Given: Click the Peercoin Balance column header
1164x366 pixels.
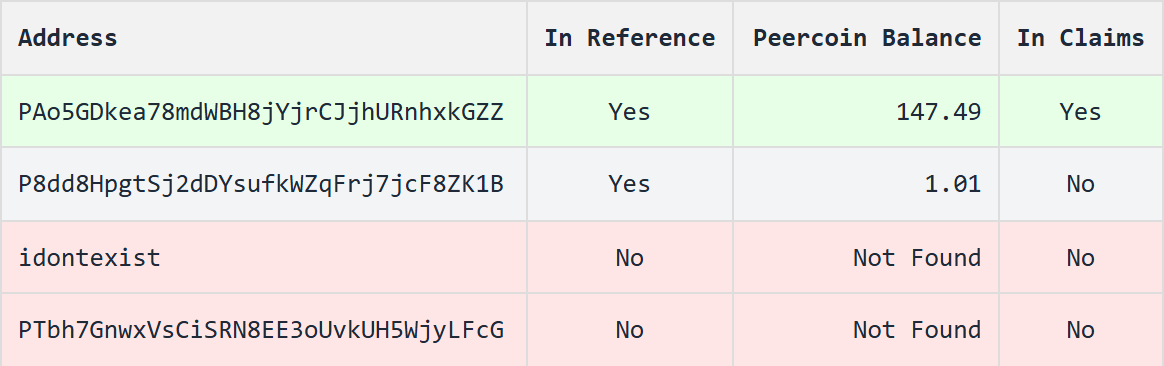Looking at the screenshot, I should coord(867,38).
